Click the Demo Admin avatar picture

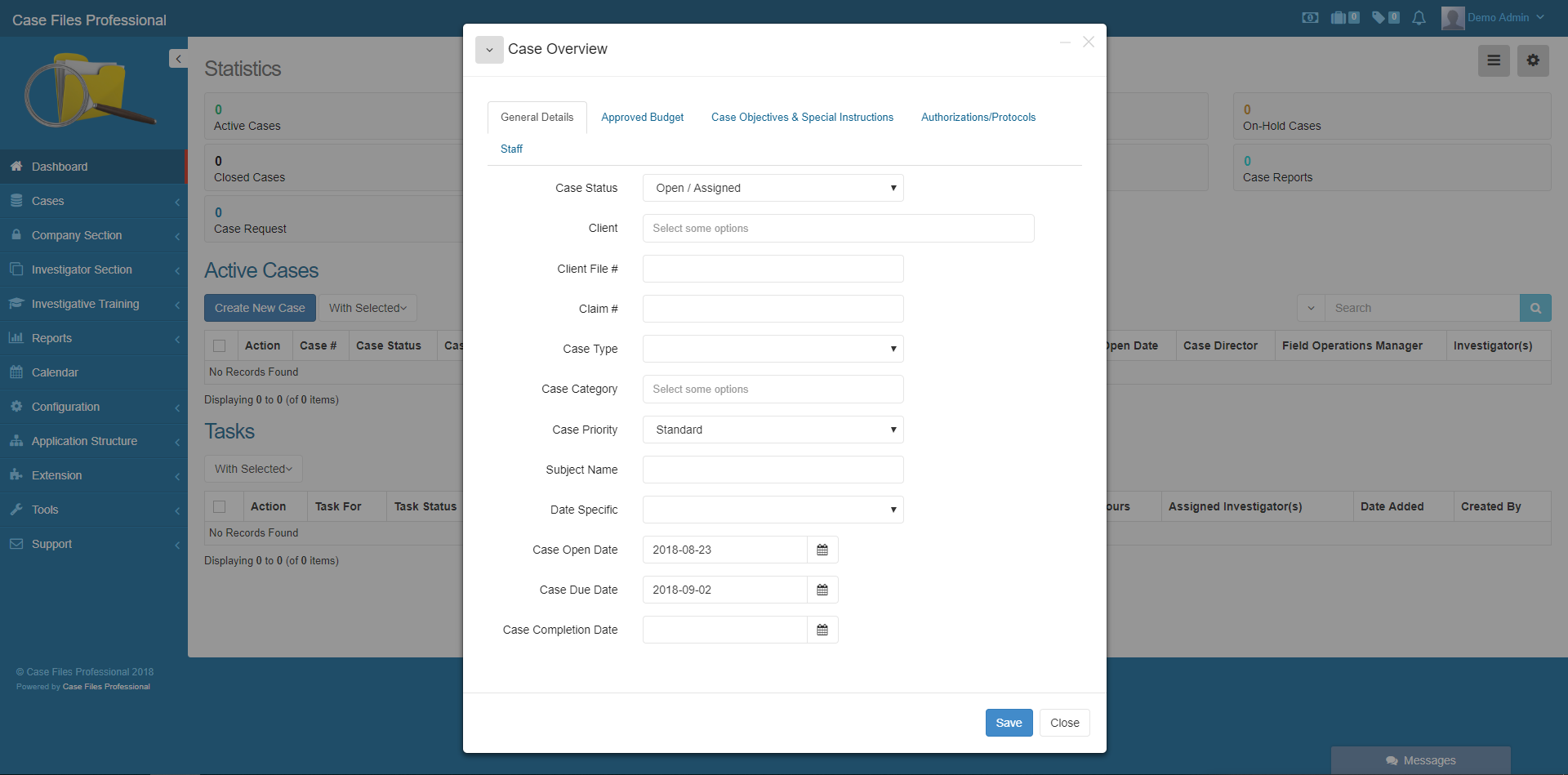[x=1453, y=18]
